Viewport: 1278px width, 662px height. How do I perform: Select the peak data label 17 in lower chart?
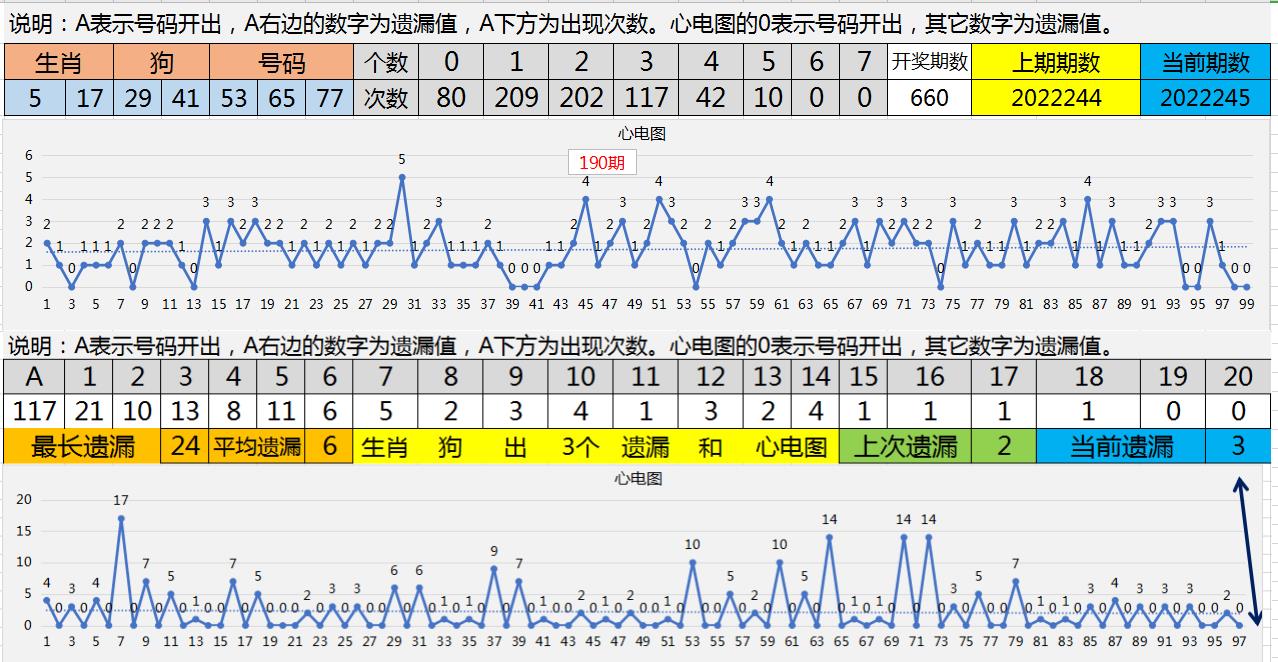[x=121, y=500]
